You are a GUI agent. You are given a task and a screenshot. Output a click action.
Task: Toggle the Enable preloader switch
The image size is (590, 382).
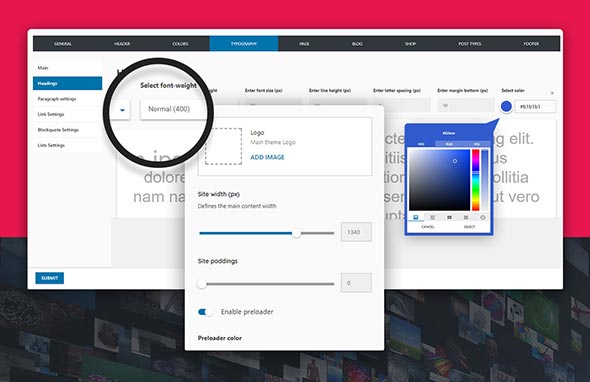(x=205, y=312)
